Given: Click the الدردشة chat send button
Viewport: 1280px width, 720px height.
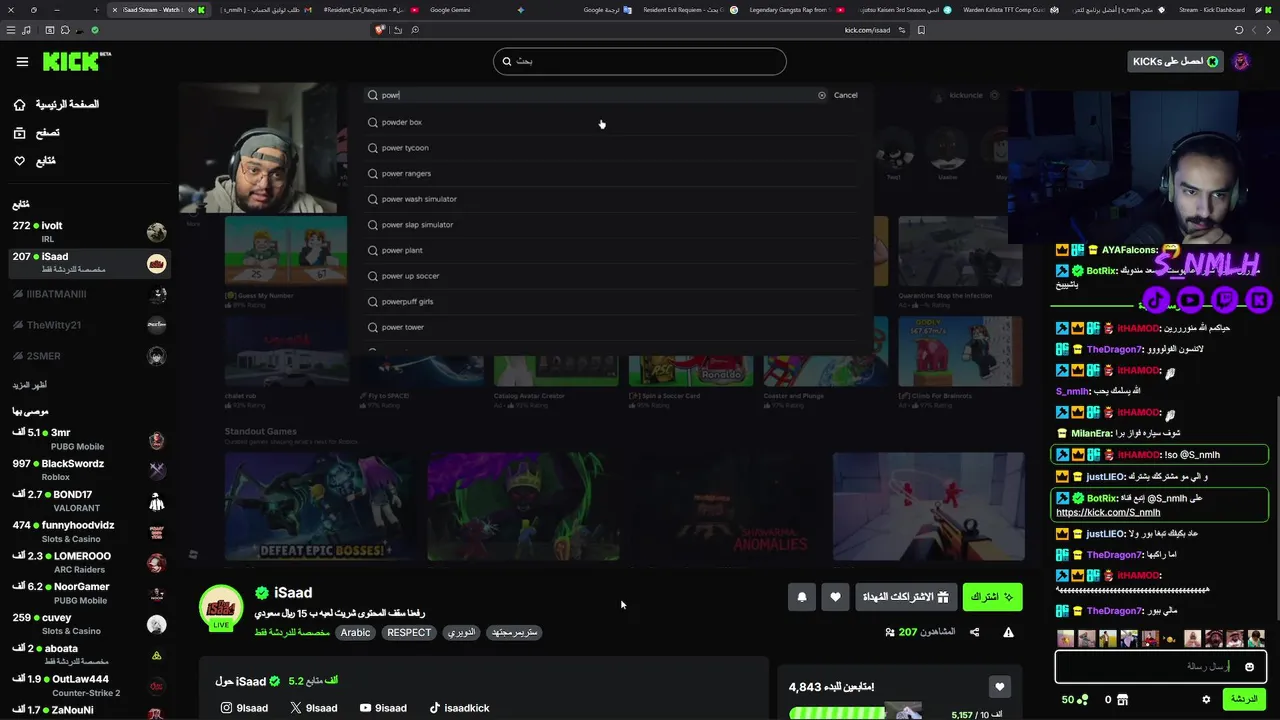Looking at the screenshot, I should coord(1245,699).
